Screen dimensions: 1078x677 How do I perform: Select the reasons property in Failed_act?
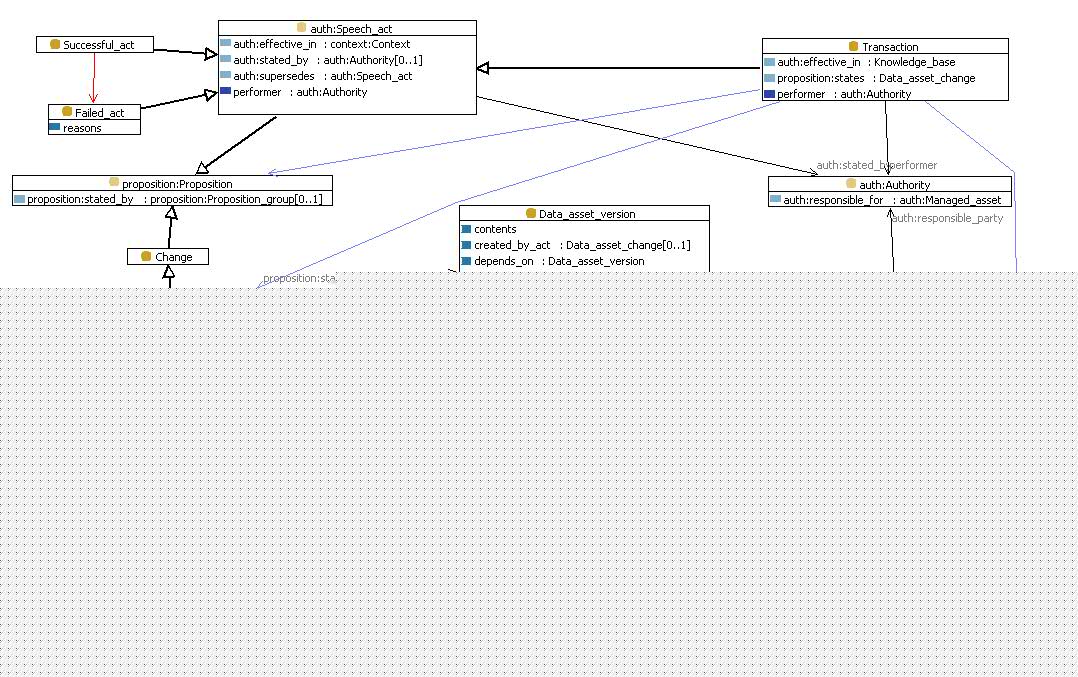point(82,128)
